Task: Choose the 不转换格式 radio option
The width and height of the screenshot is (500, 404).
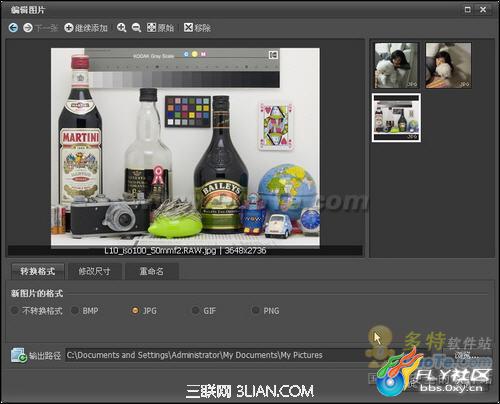Action: pyautogui.click(x=37, y=311)
